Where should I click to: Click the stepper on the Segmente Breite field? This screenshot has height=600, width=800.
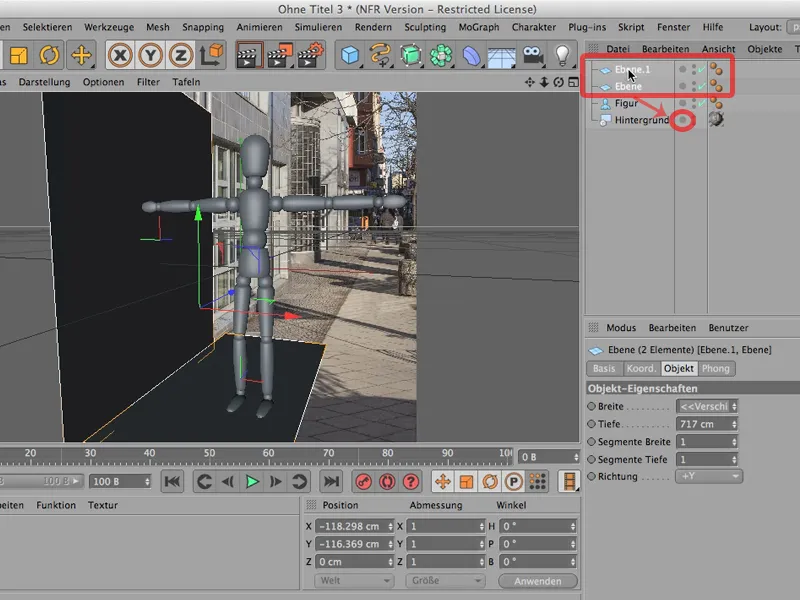[x=734, y=442]
